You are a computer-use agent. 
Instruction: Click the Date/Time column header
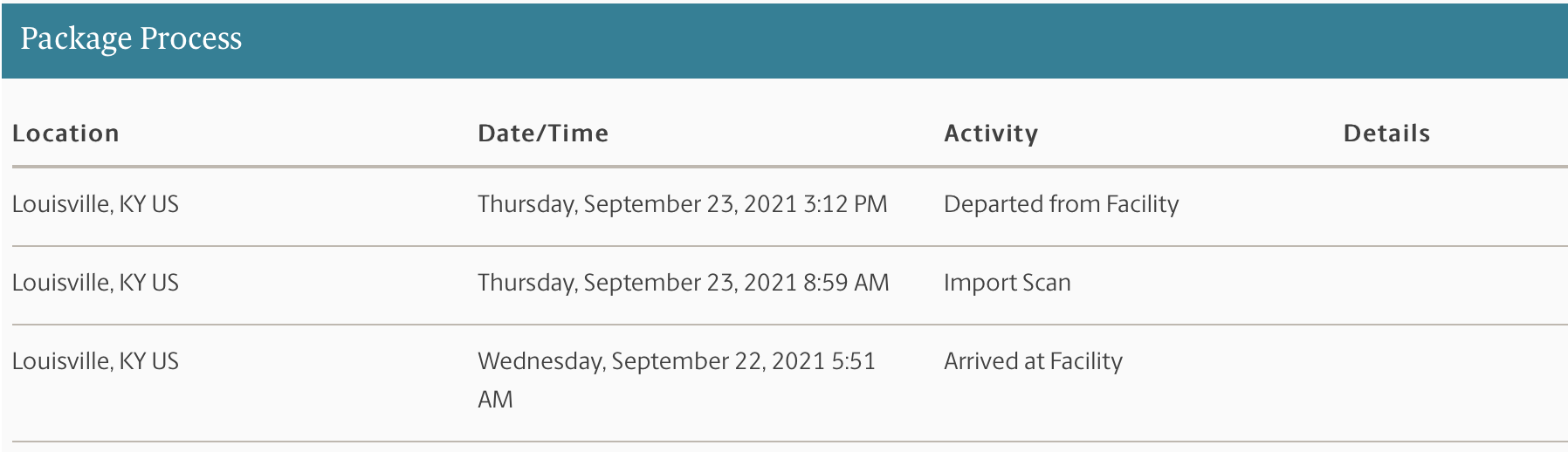coord(543,134)
